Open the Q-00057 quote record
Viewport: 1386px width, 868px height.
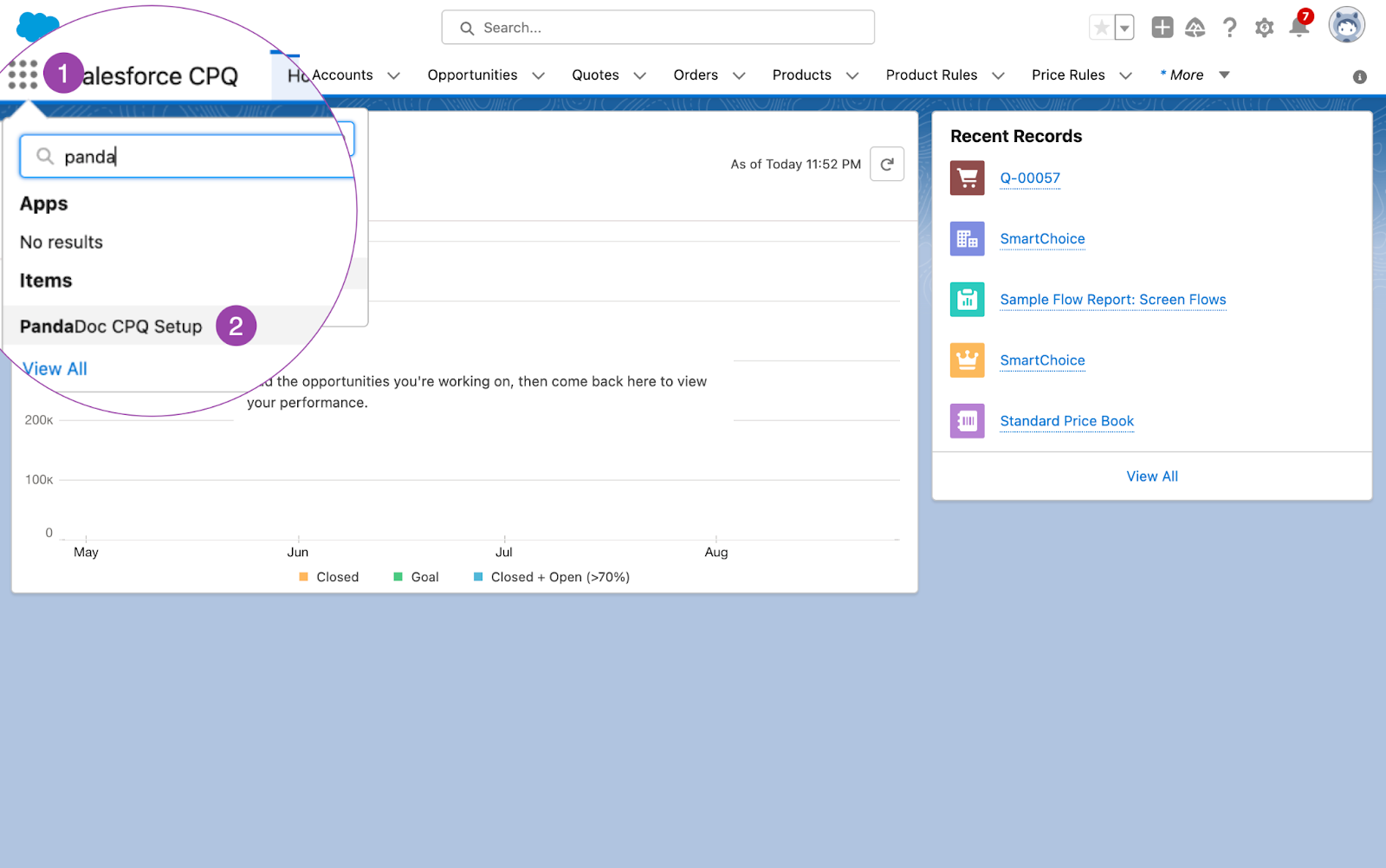[1030, 178]
